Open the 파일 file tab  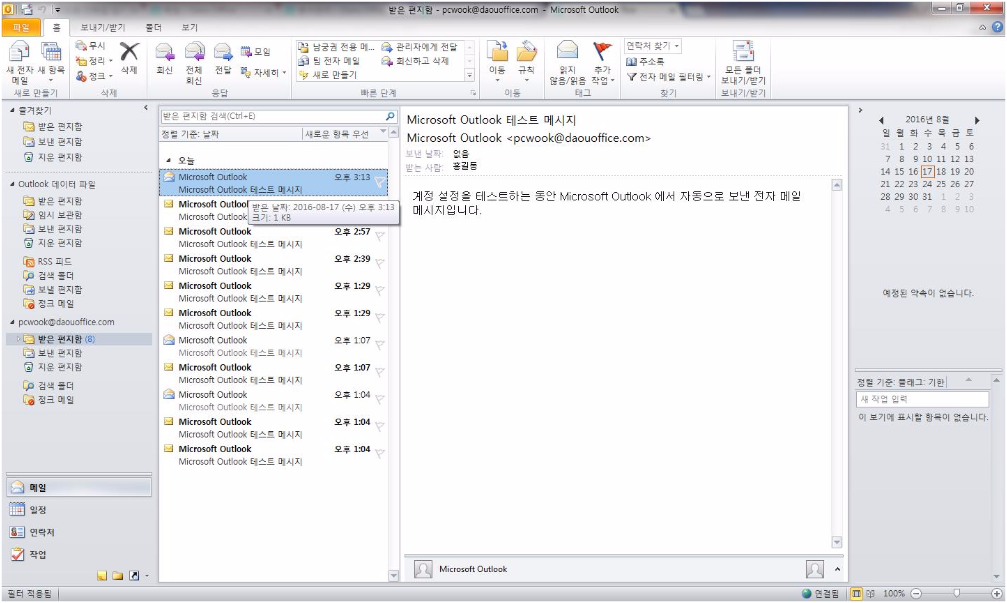[21, 28]
